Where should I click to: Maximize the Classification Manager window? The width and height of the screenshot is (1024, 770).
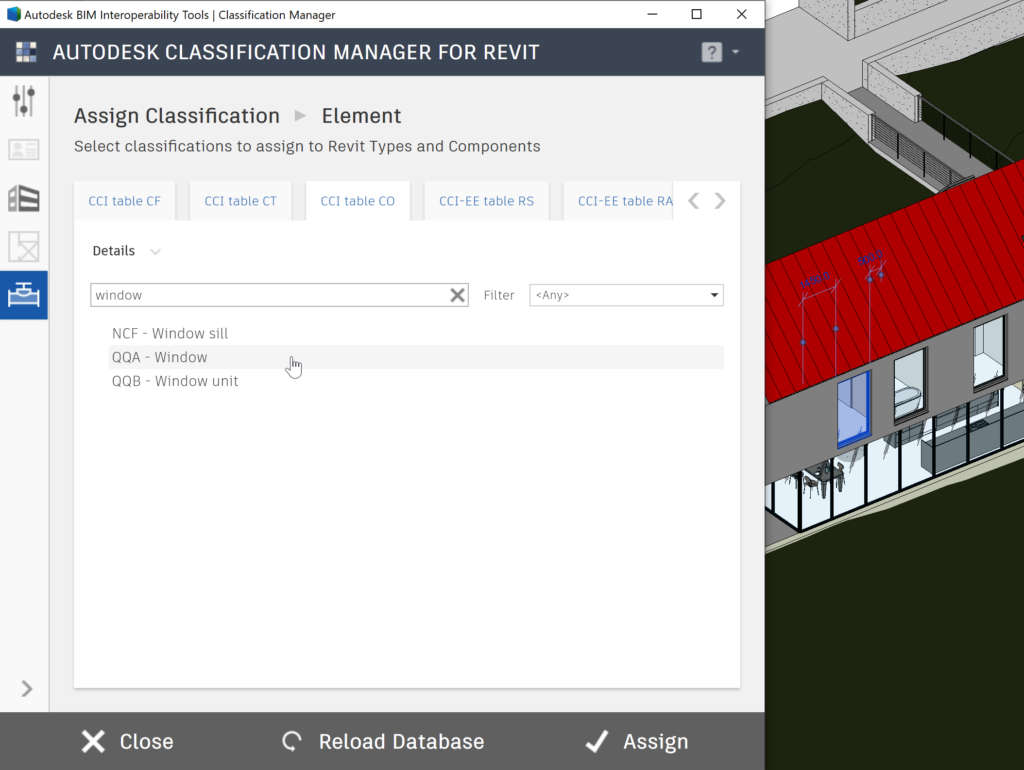point(696,14)
